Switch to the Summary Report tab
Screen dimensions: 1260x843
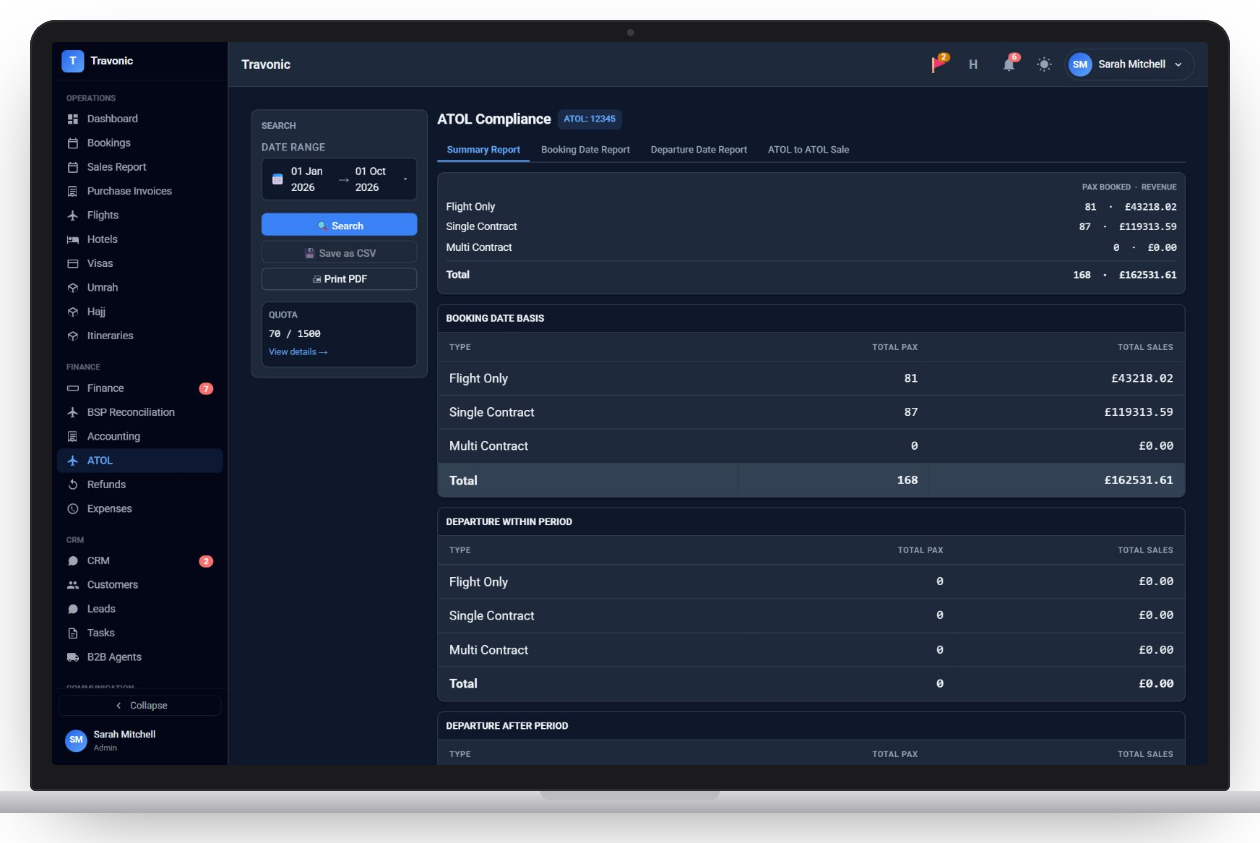(x=483, y=150)
